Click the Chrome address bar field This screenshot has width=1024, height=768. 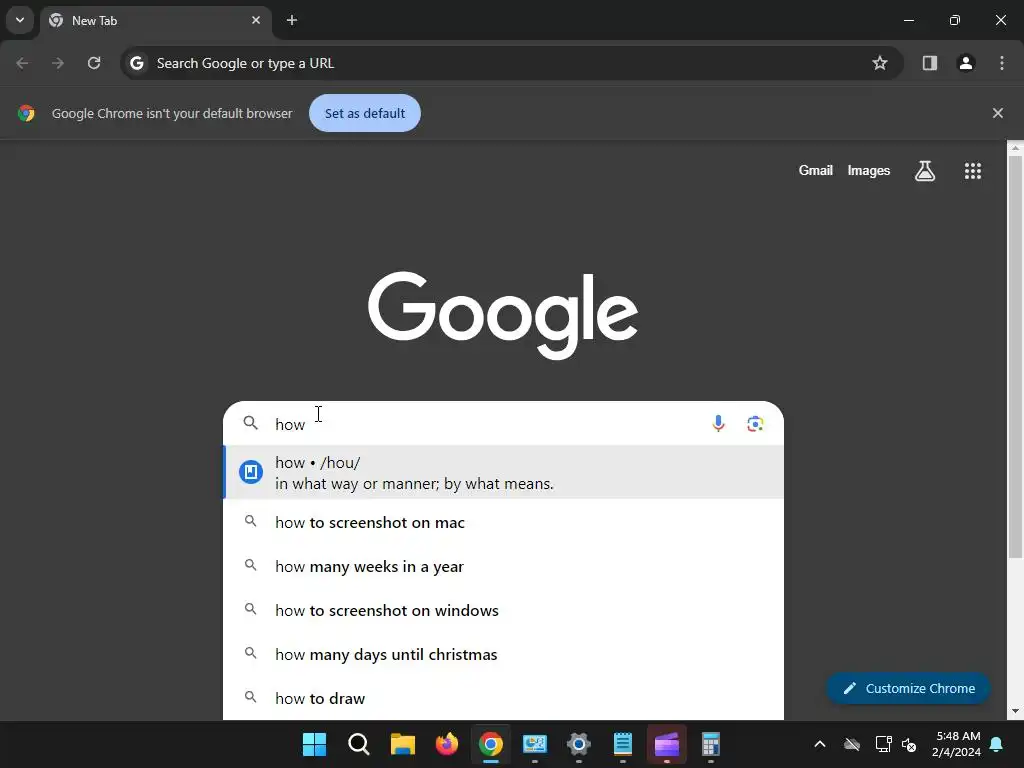pos(511,63)
